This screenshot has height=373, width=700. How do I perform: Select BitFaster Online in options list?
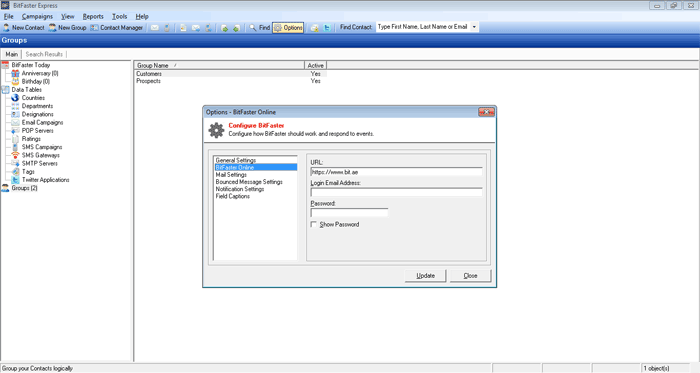click(x=255, y=167)
